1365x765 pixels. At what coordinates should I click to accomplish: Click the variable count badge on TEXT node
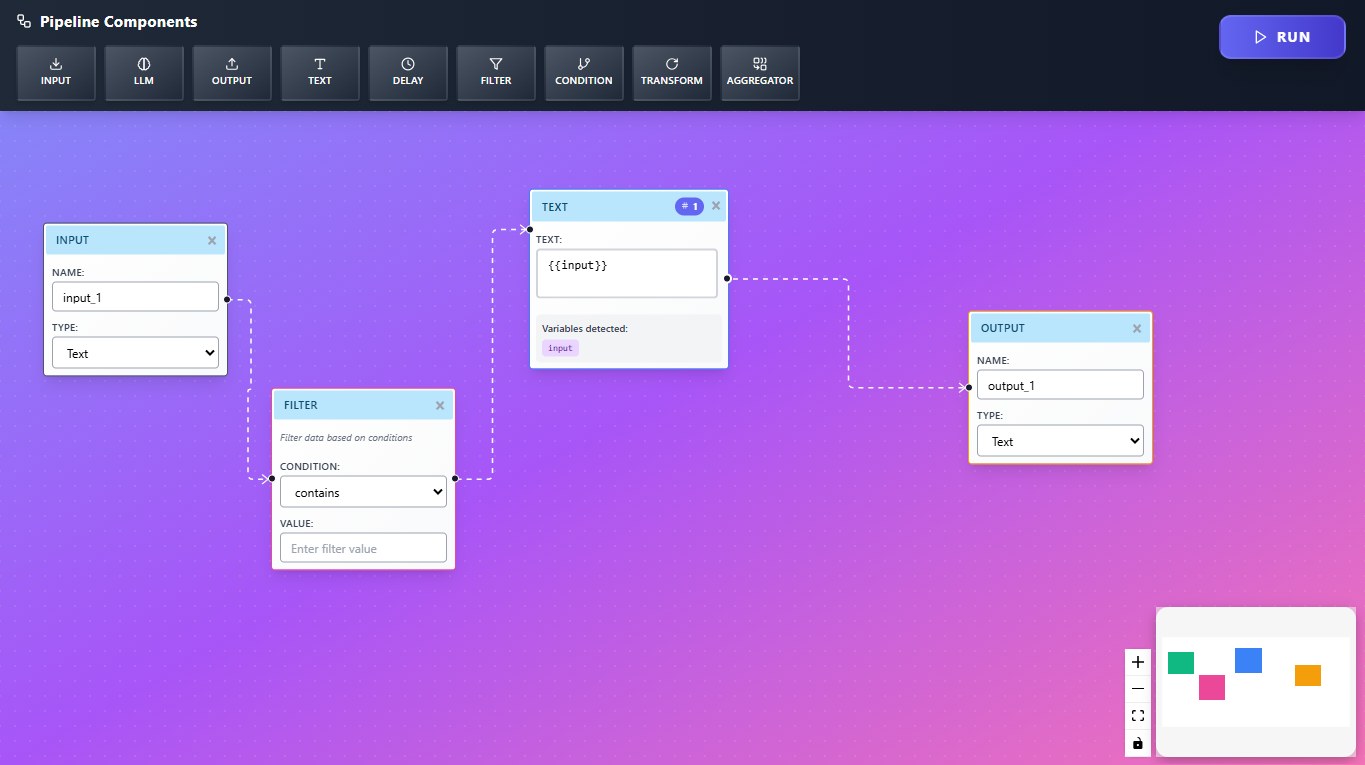(x=689, y=206)
